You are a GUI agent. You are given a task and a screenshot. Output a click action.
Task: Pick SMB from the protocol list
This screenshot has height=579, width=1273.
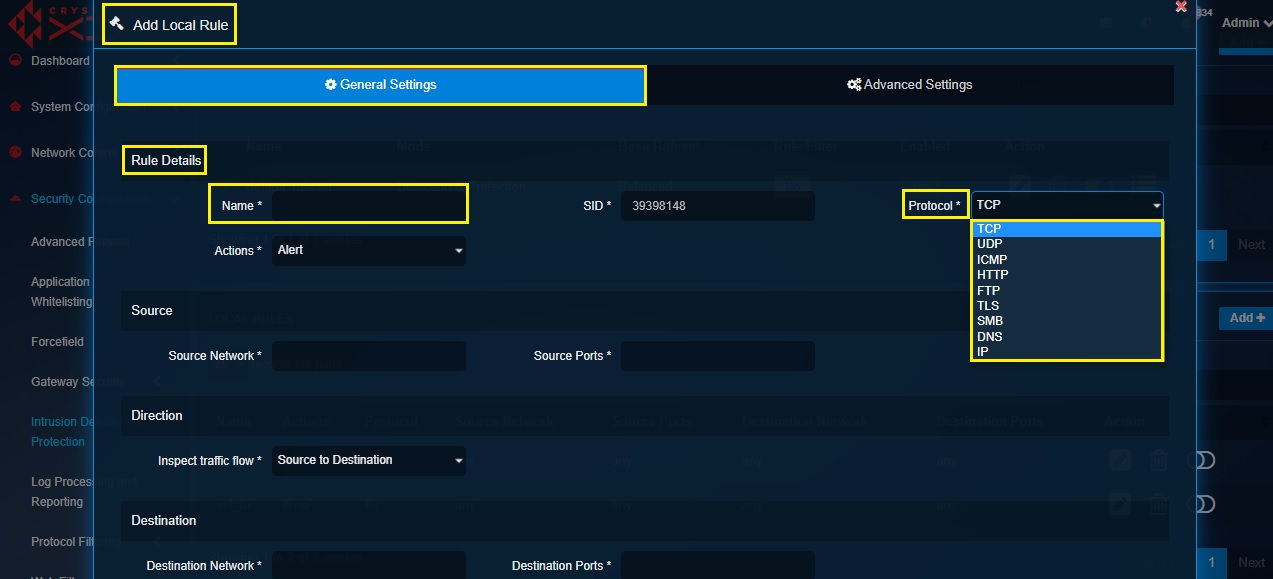coord(1067,321)
